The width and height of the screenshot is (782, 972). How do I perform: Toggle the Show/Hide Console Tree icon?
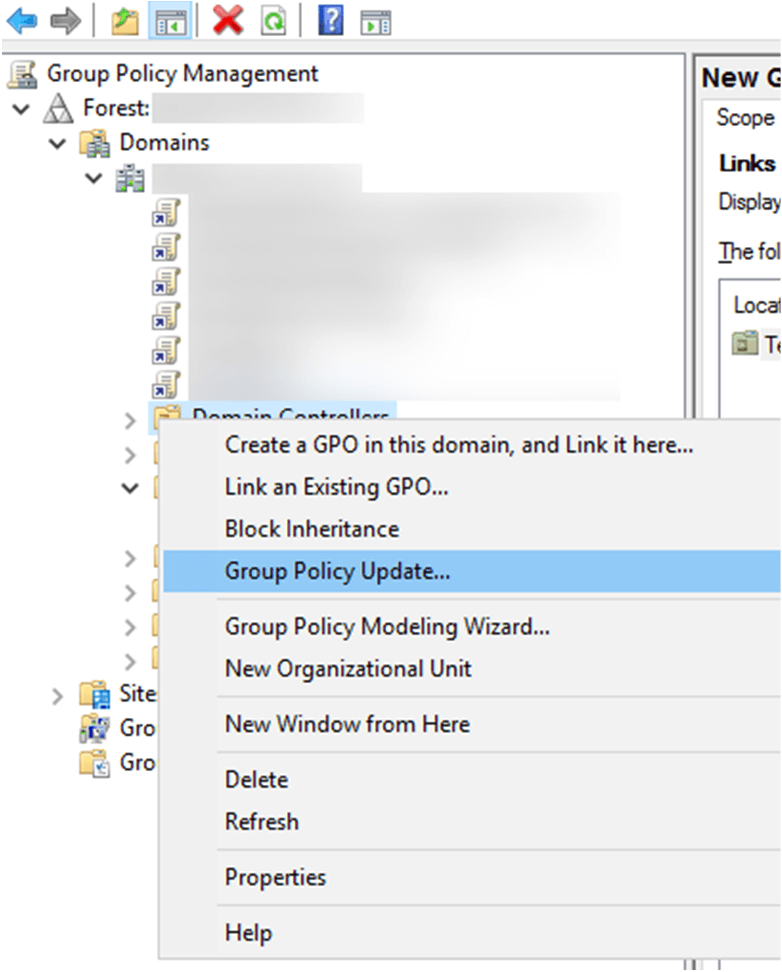click(170, 22)
